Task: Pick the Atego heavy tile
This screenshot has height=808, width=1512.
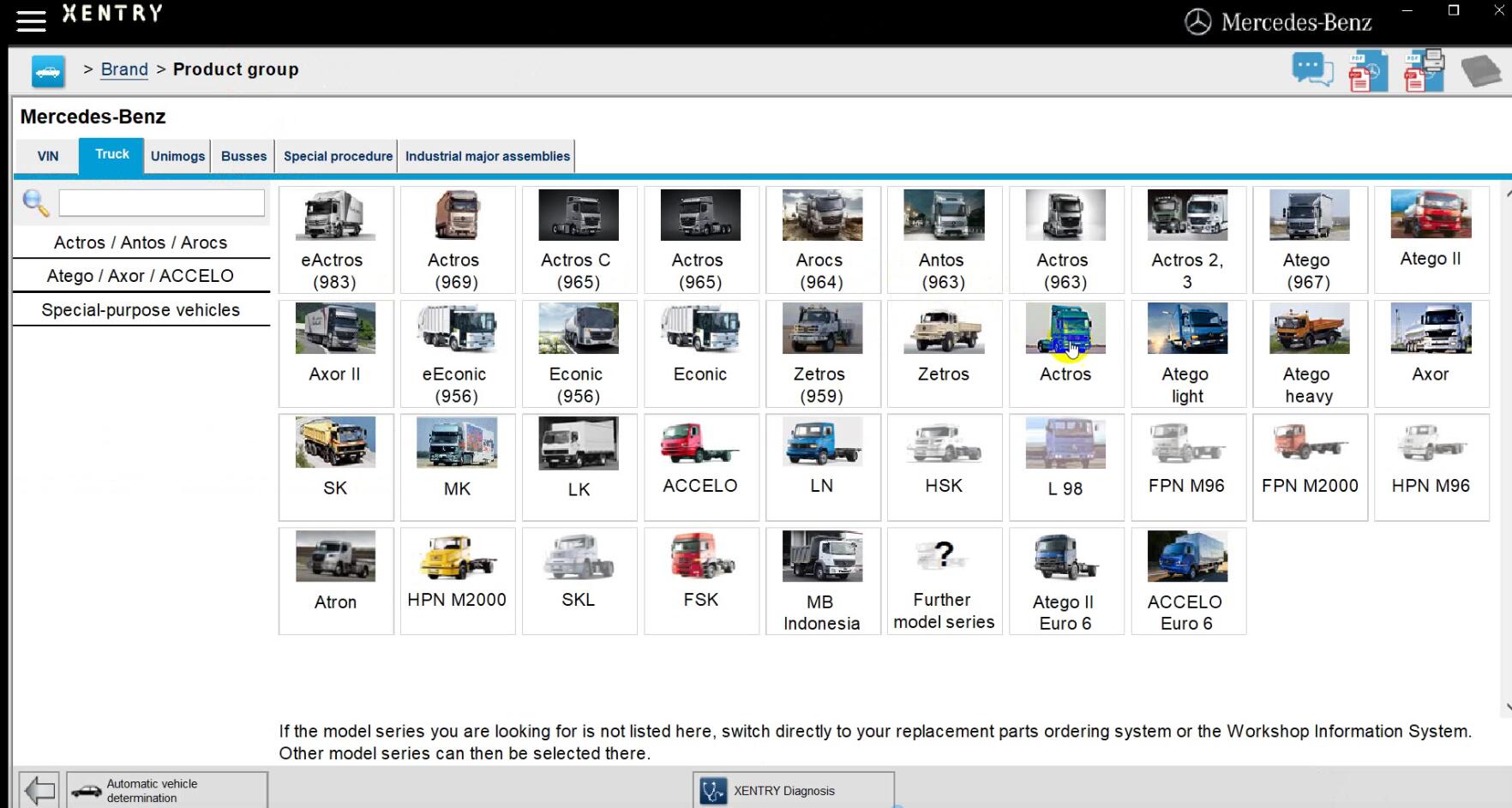Action: pos(1310,354)
